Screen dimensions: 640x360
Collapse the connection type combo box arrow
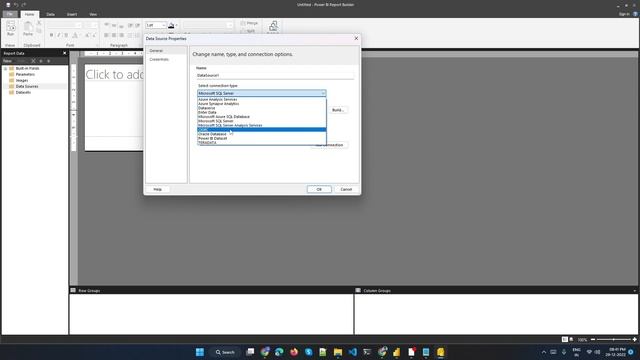pyautogui.click(x=323, y=93)
